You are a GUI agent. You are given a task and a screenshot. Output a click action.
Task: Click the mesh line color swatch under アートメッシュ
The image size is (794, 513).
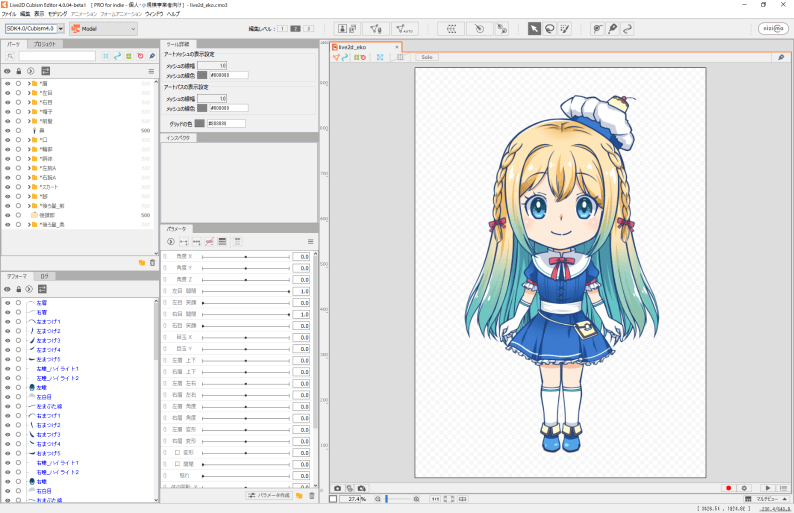[x=202, y=75]
